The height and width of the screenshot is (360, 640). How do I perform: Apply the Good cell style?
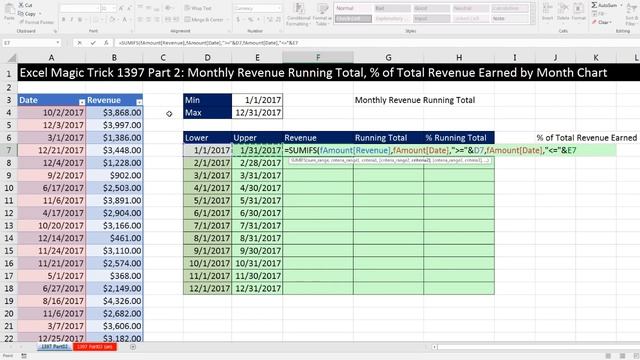tap(431, 8)
